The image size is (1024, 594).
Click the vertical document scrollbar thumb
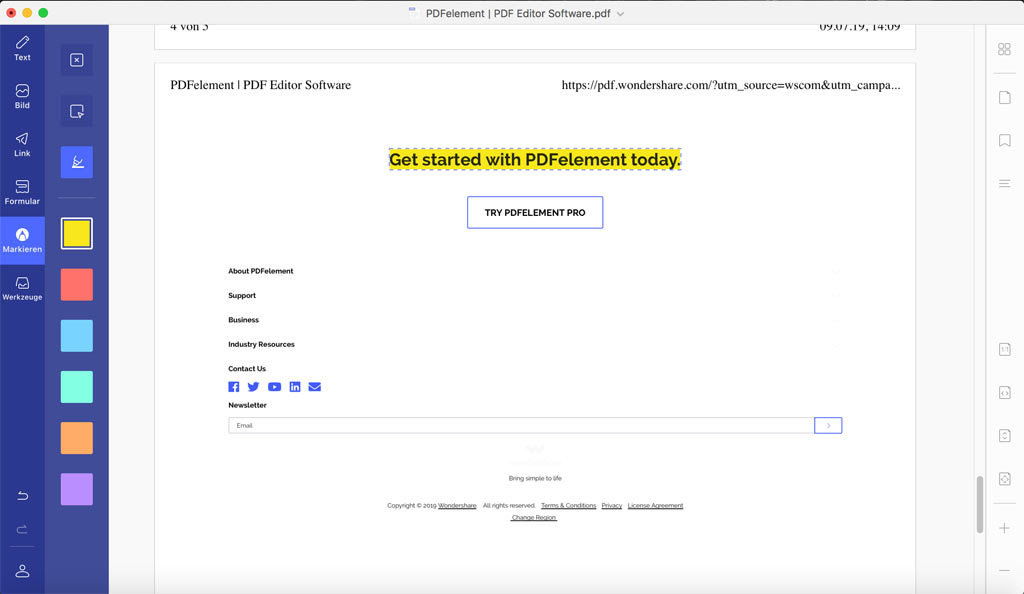point(980,505)
